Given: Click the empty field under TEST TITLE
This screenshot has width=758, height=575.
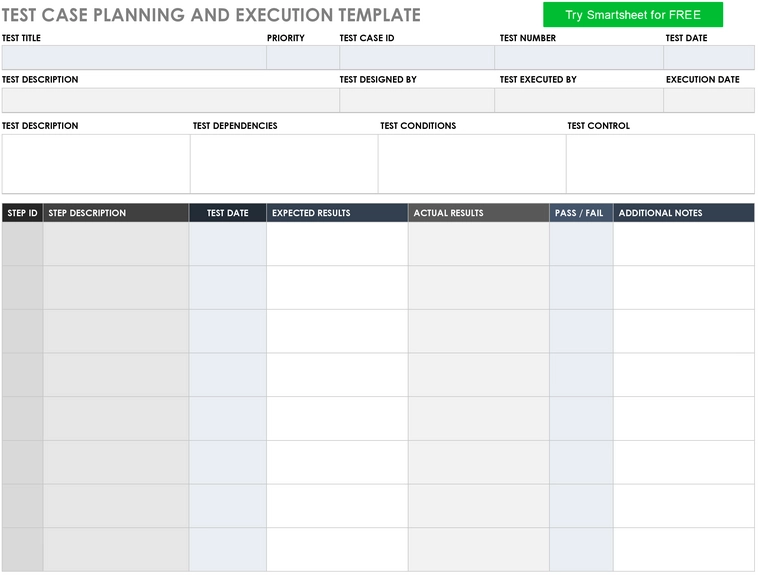Looking at the screenshot, I should pyautogui.click(x=134, y=58).
